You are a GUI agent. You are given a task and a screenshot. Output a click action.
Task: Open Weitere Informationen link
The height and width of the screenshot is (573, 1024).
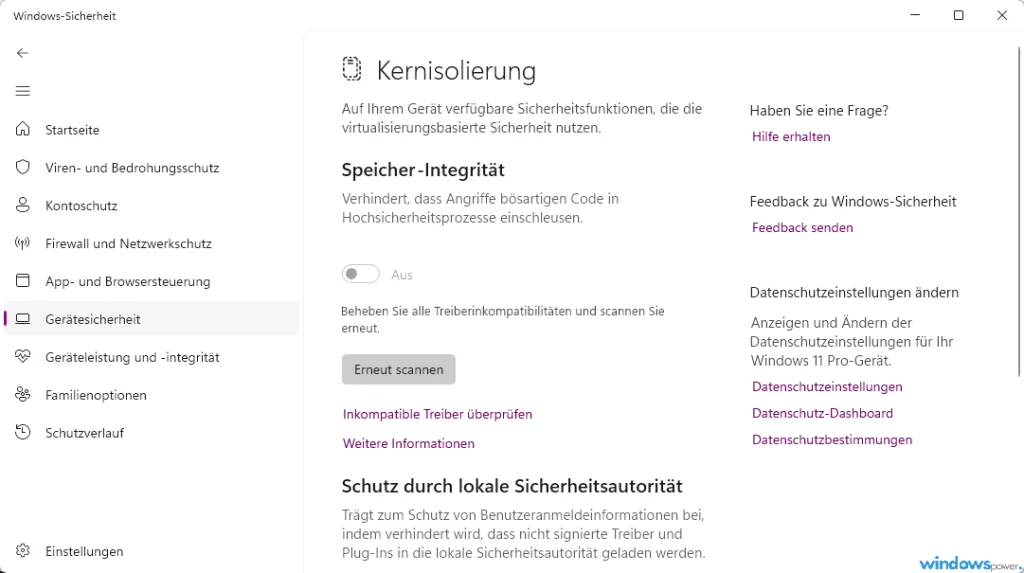coord(409,443)
